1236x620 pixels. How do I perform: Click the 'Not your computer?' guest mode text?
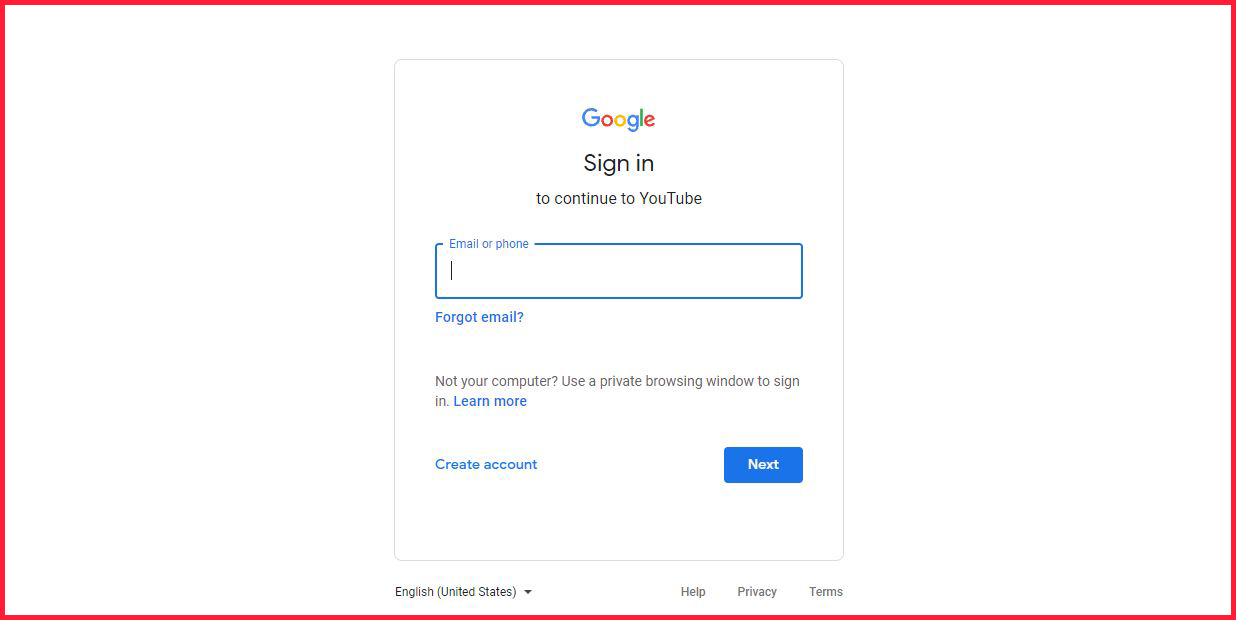click(x=496, y=381)
